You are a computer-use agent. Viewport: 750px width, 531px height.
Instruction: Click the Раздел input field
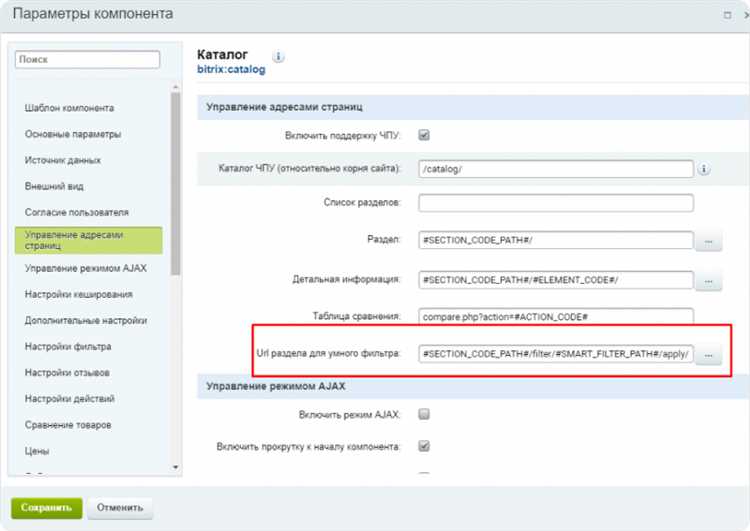(556, 240)
